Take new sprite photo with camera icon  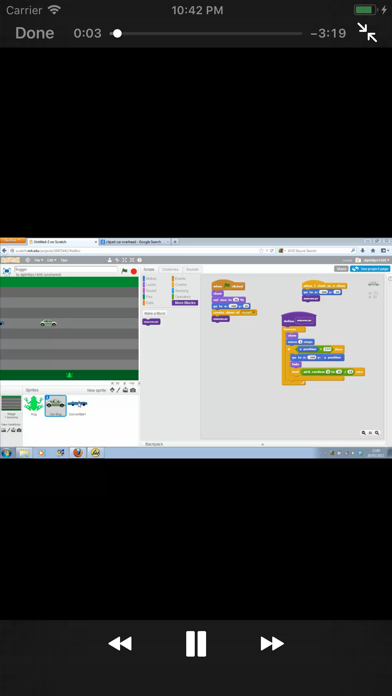(133, 390)
